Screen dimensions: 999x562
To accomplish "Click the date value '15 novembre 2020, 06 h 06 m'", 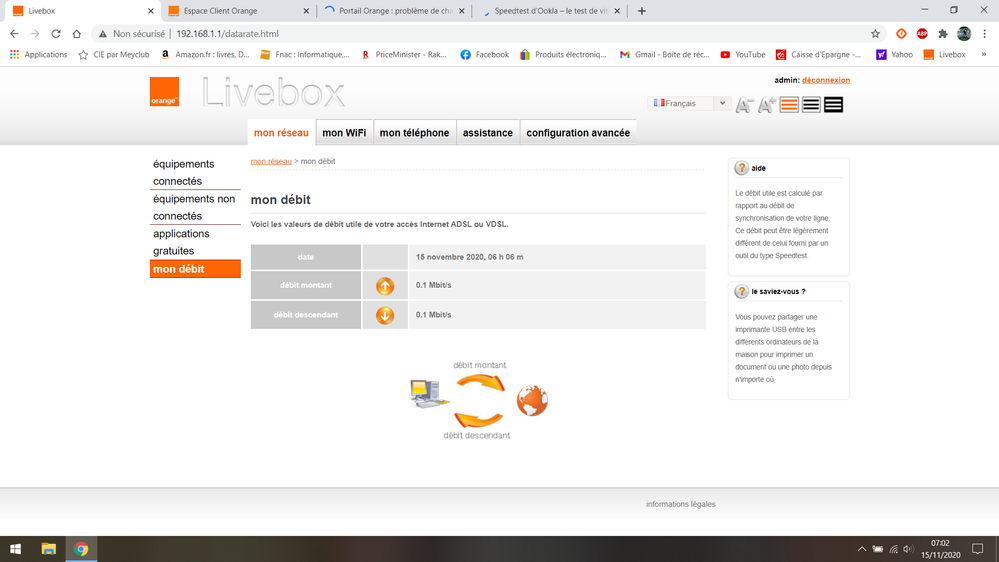I will click(470, 257).
